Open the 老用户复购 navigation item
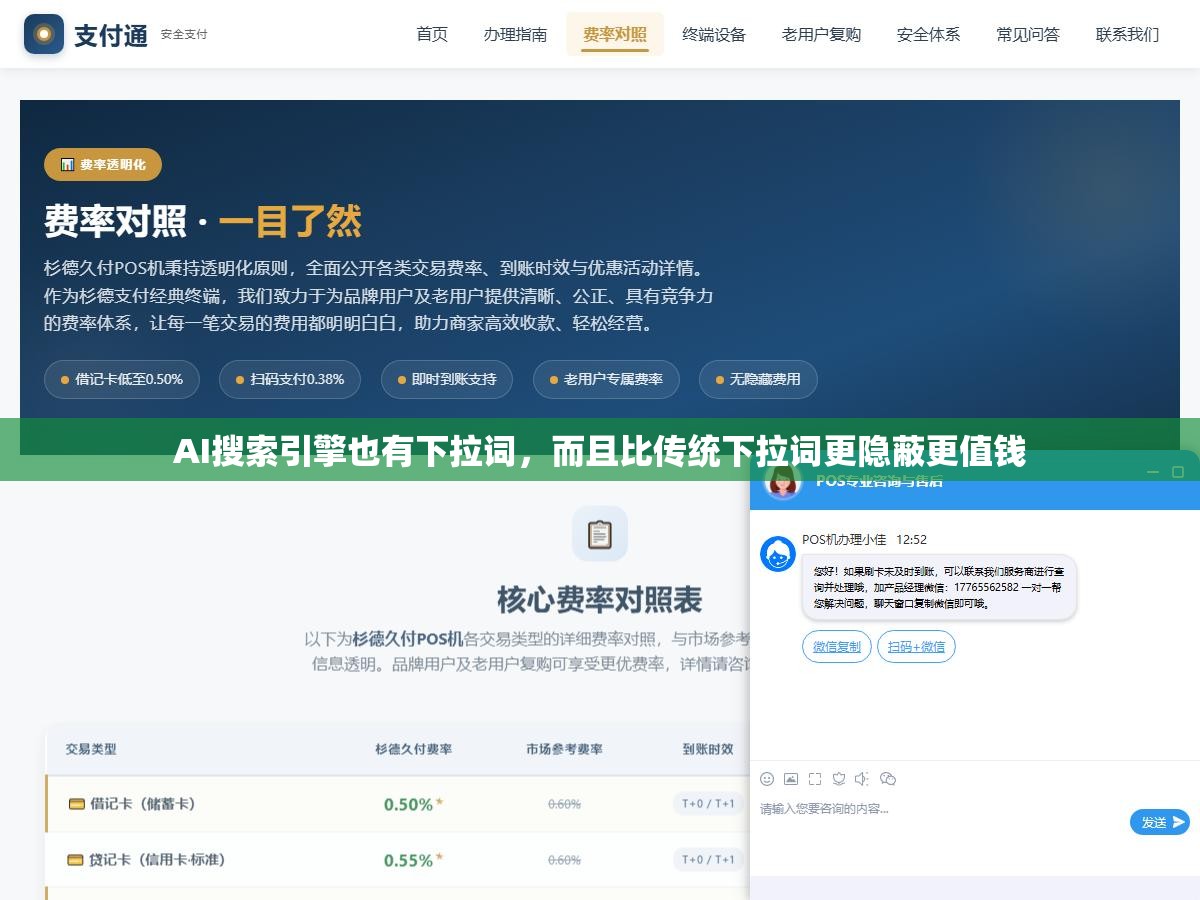1200x900 pixels. click(x=821, y=34)
